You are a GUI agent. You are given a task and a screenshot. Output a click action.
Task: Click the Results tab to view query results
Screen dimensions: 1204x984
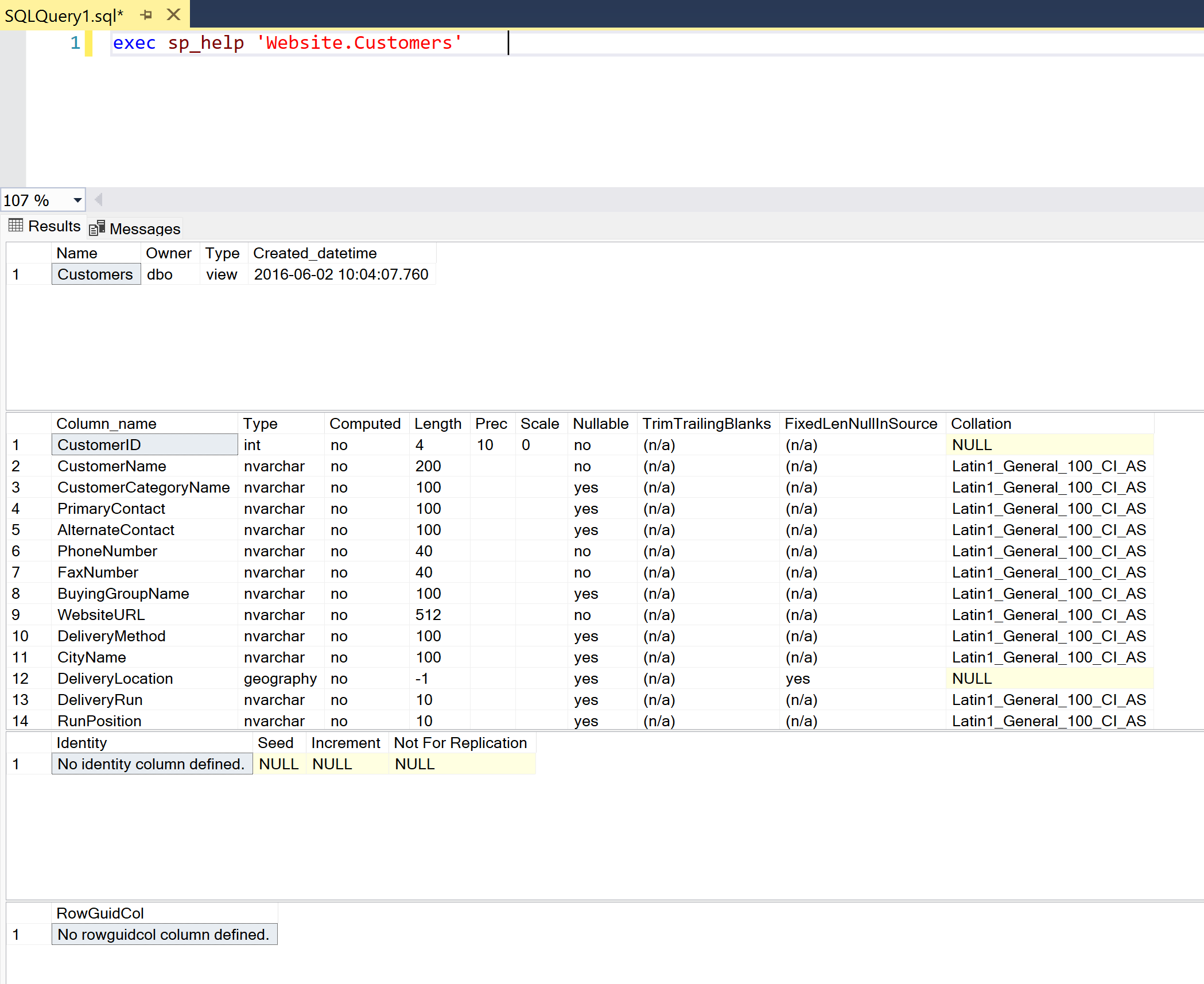coord(47,228)
